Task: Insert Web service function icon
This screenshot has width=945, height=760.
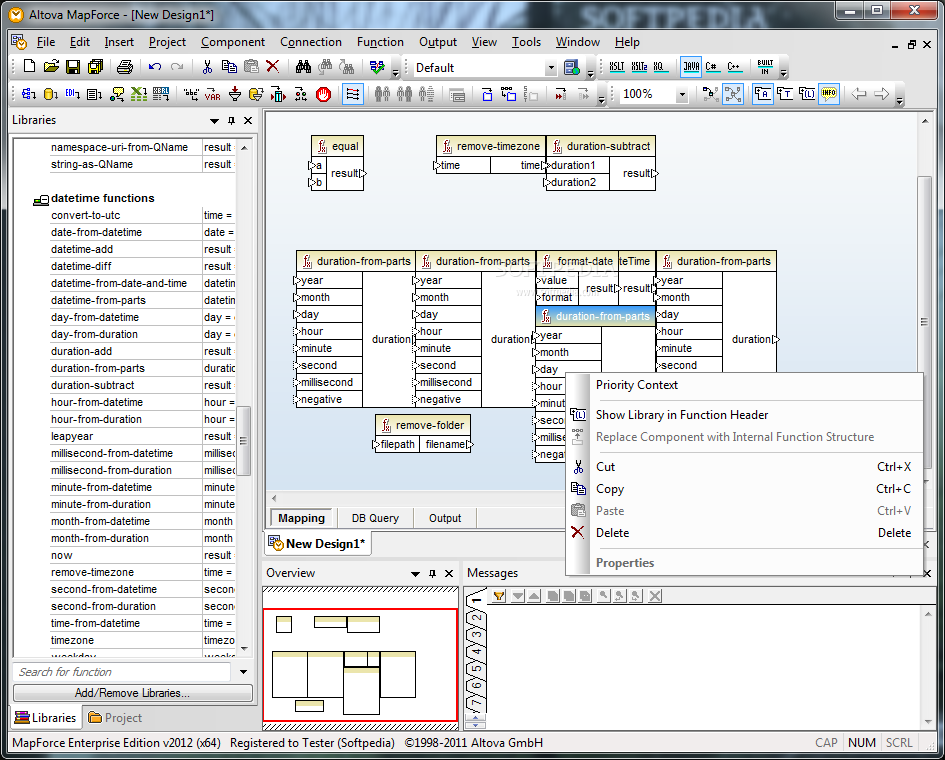Action: pos(117,94)
